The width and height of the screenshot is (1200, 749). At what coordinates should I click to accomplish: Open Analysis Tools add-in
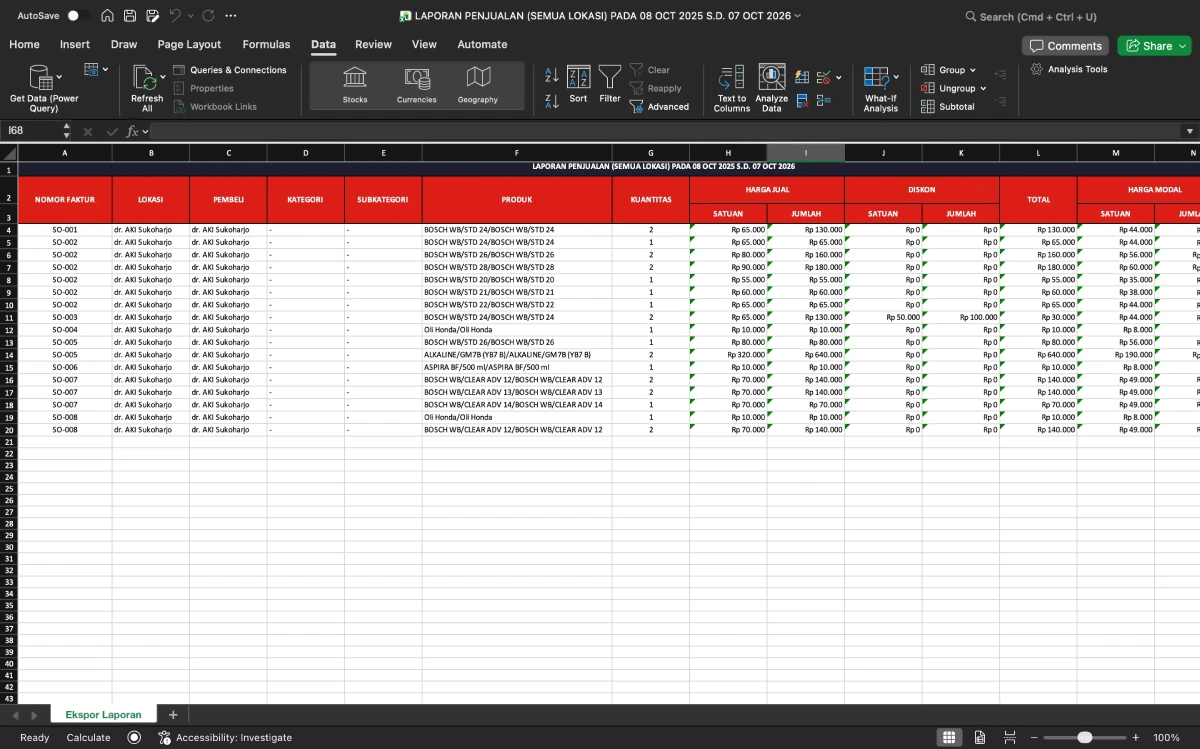(x=1069, y=69)
